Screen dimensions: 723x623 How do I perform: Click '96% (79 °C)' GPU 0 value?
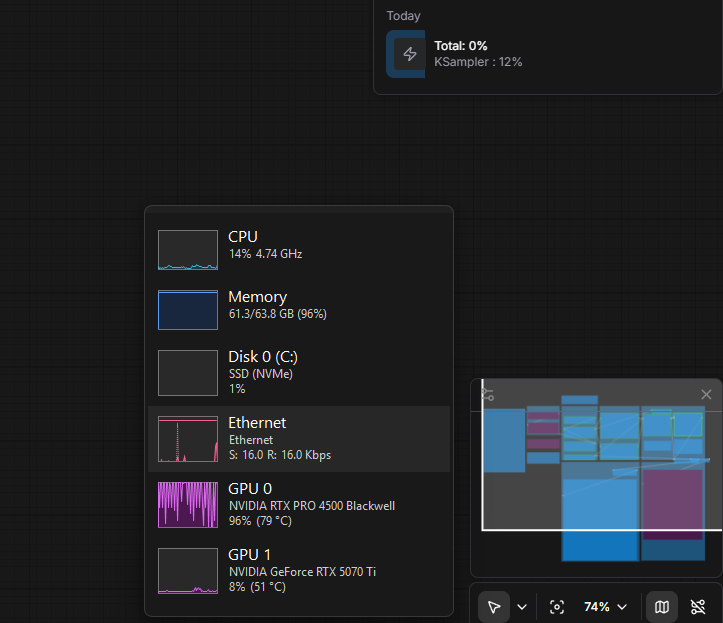point(260,521)
